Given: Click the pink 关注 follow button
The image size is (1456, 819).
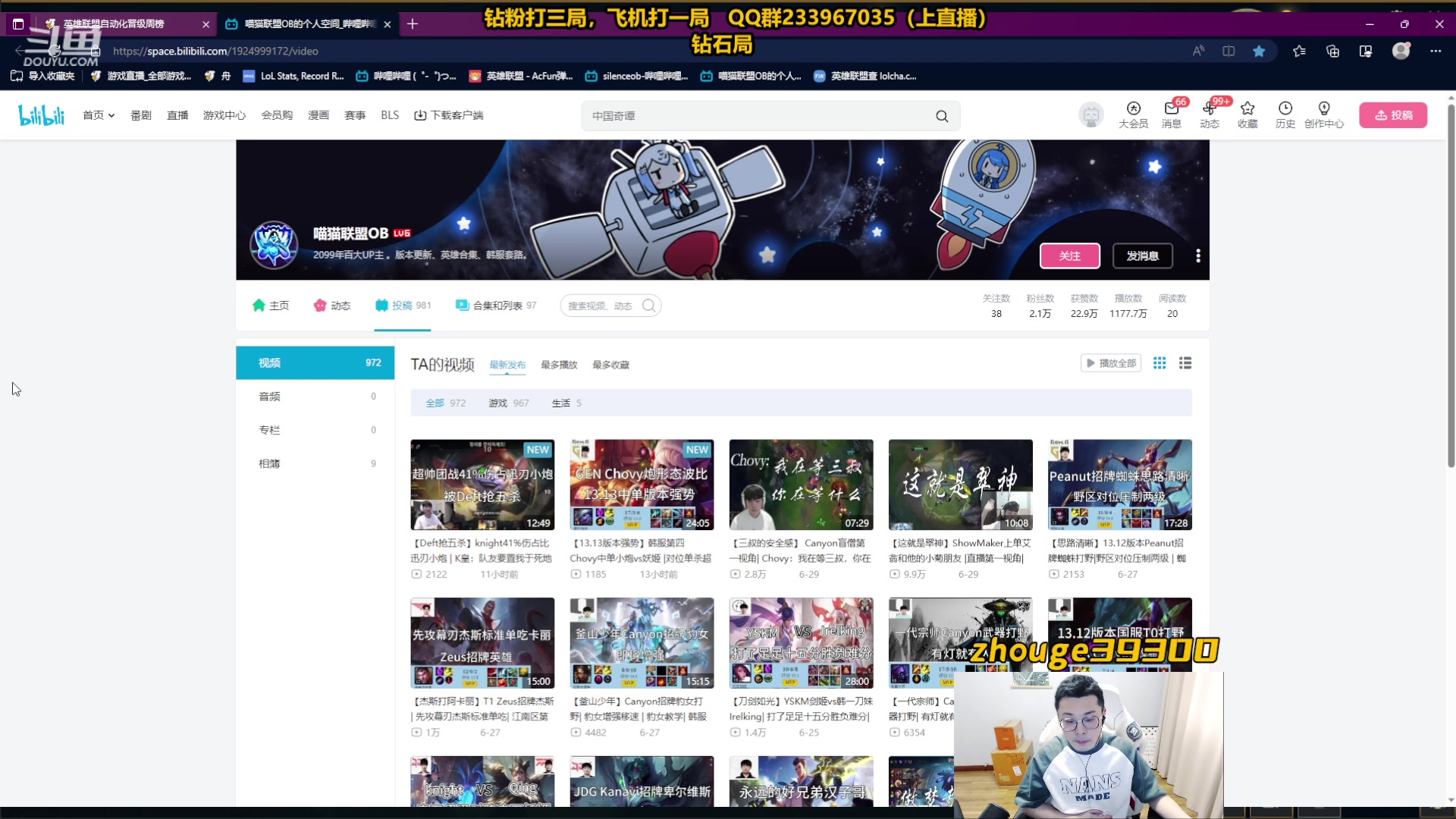Looking at the screenshot, I should coord(1069,256).
